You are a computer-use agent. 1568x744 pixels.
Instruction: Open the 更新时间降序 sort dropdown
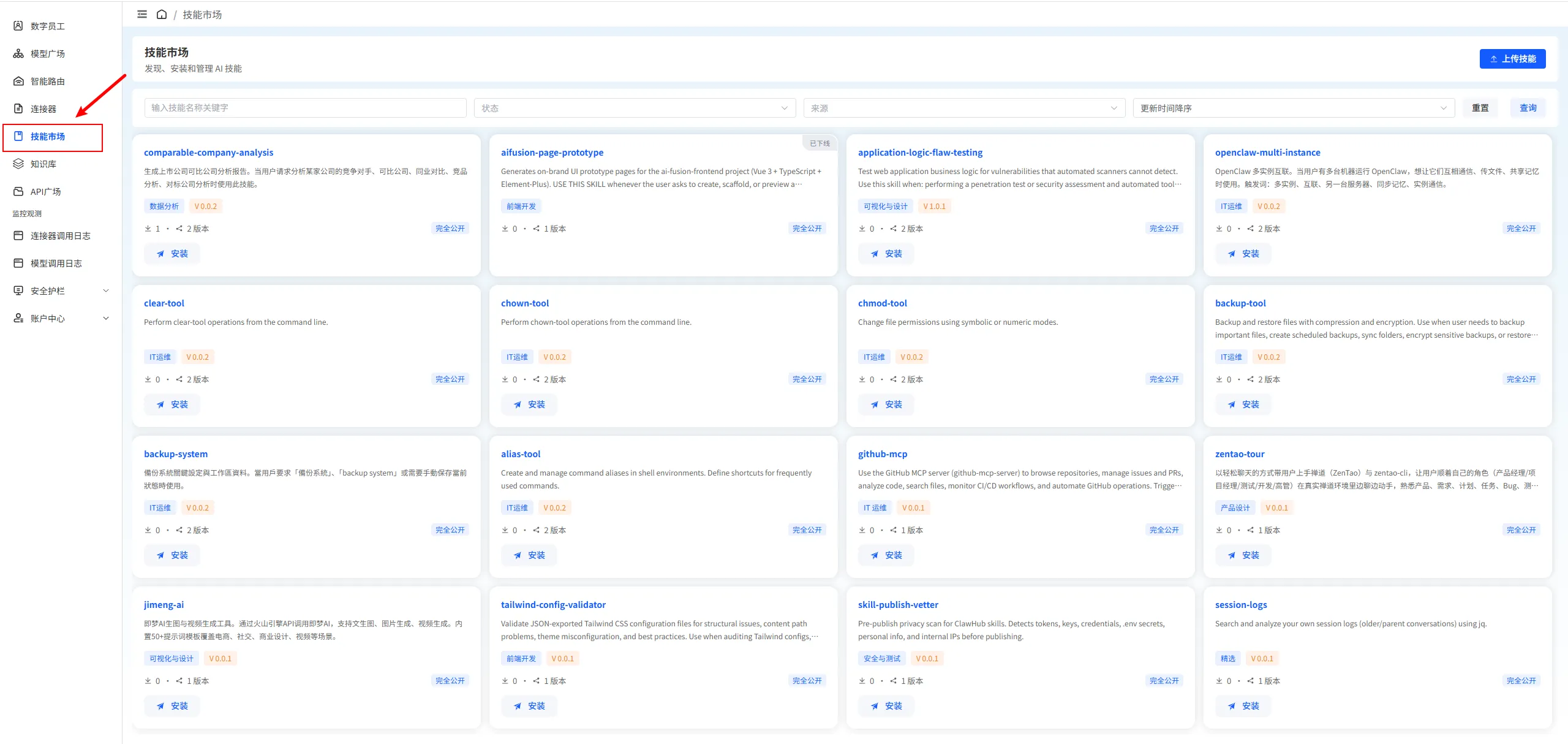click(1294, 108)
